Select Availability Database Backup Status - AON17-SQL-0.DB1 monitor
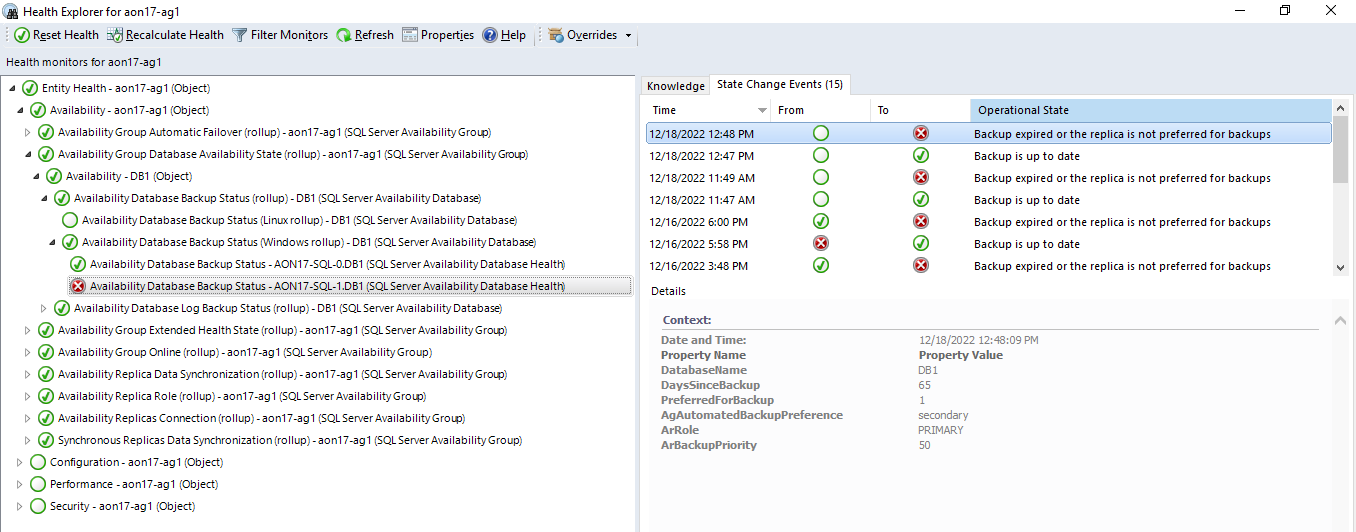The height and width of the screenshot is (532, 1356). point(327,264)
